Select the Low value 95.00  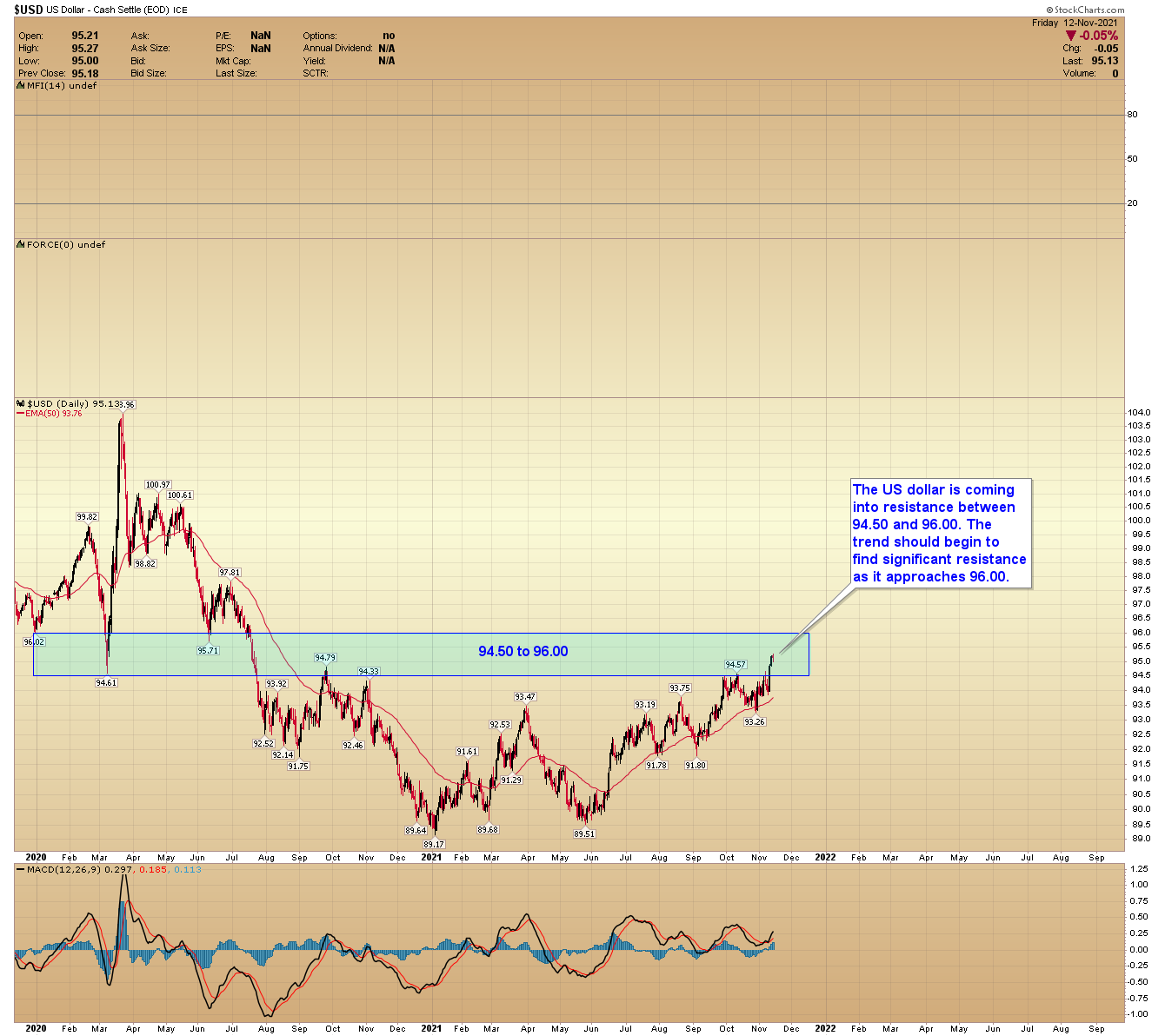(x=85, y=61)
